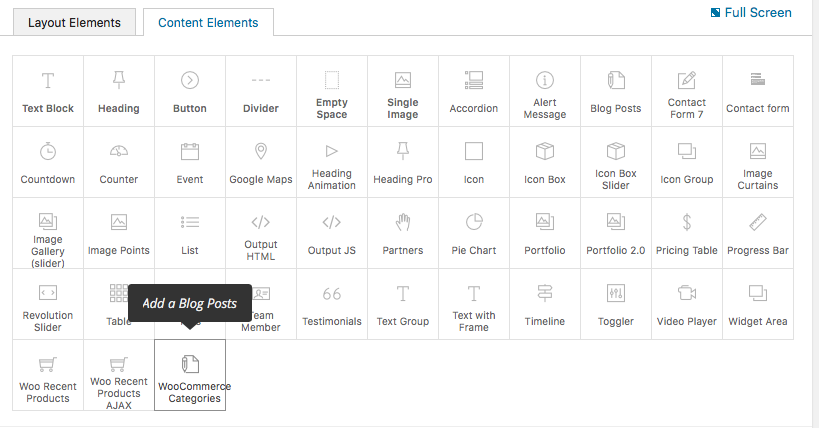The width and height of the screenshot is (819, 428).
Task: Add WooCommerce Categories element
Action: 190,375
